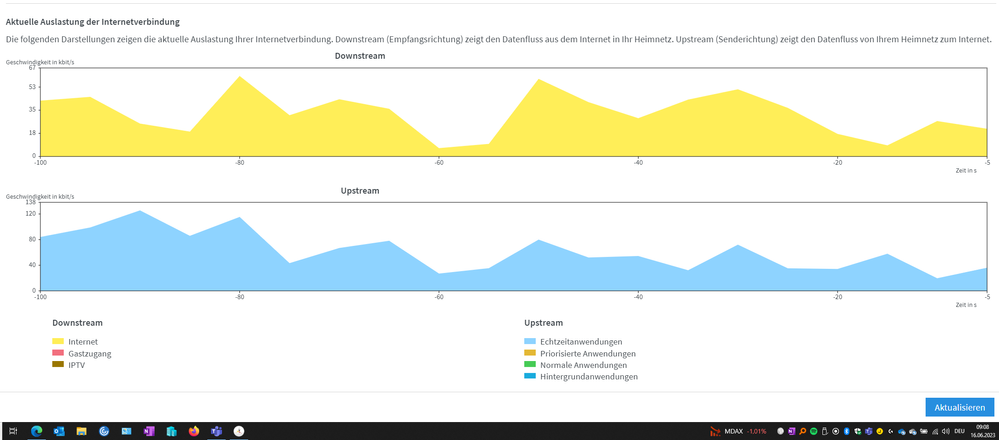
Task: Click the brown IPTV legend swatch
Action: pos(58,365)
